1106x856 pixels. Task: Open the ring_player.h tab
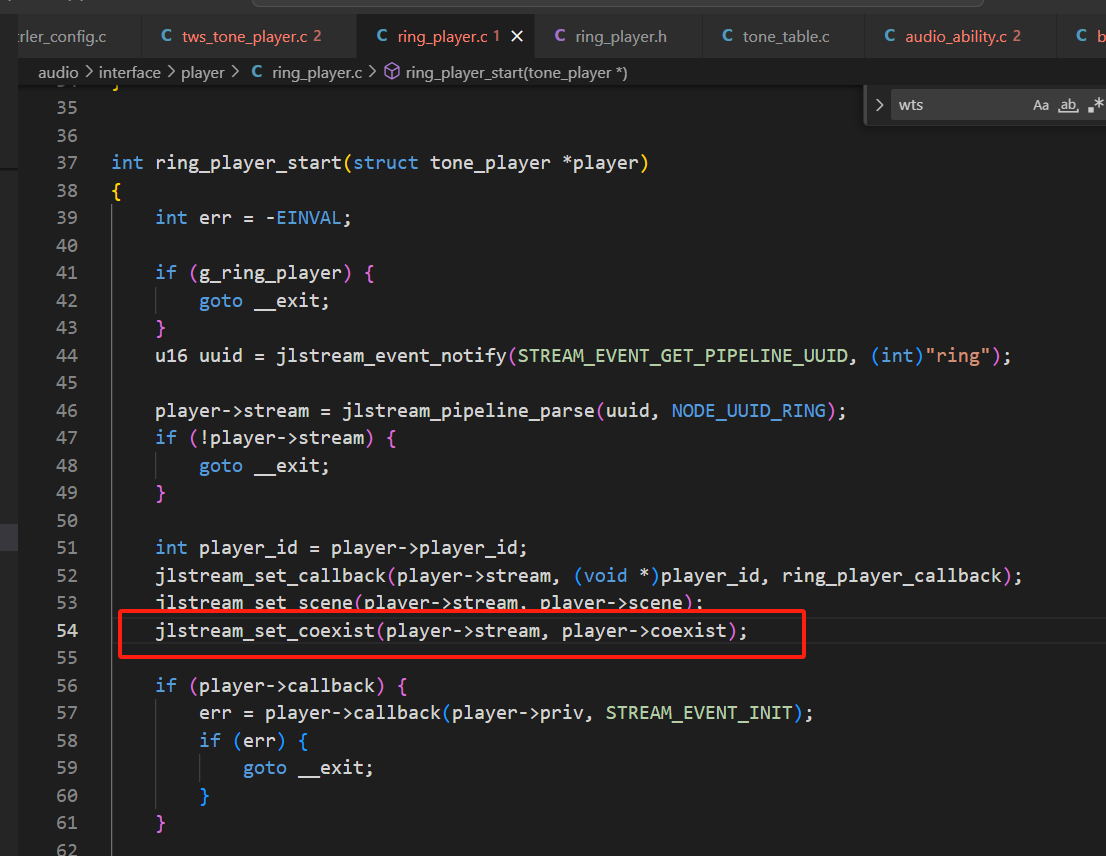pyautogui.click(x=619, y=36)
